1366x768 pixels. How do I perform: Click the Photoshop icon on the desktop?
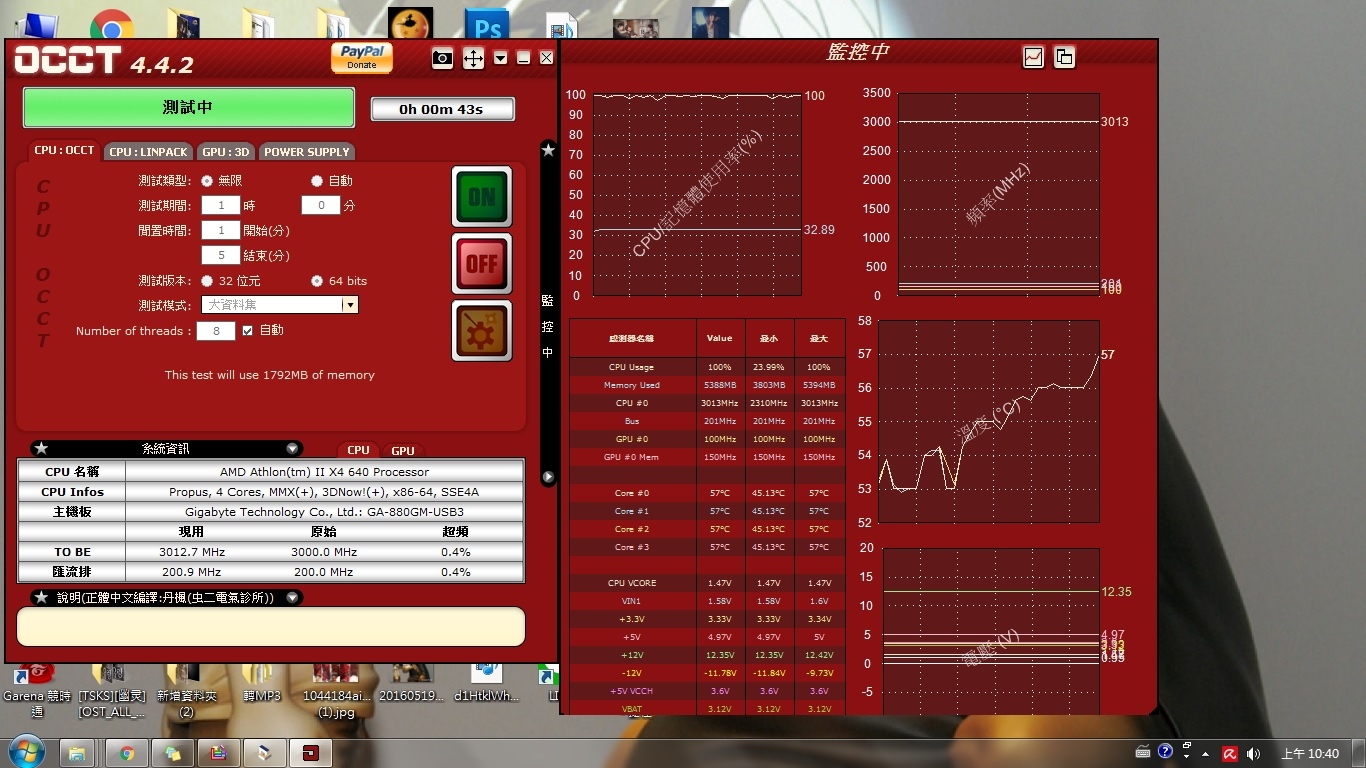point(488,24)
